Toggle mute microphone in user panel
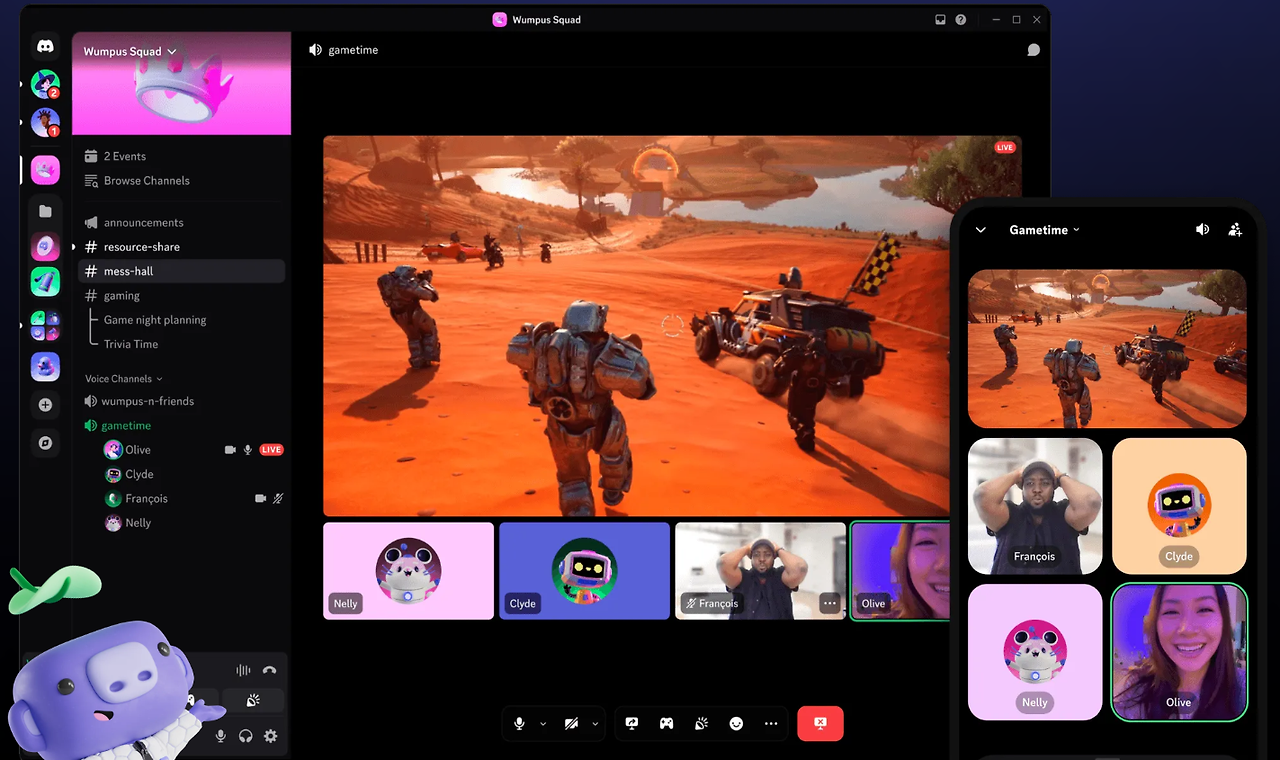 pos(220,736)
